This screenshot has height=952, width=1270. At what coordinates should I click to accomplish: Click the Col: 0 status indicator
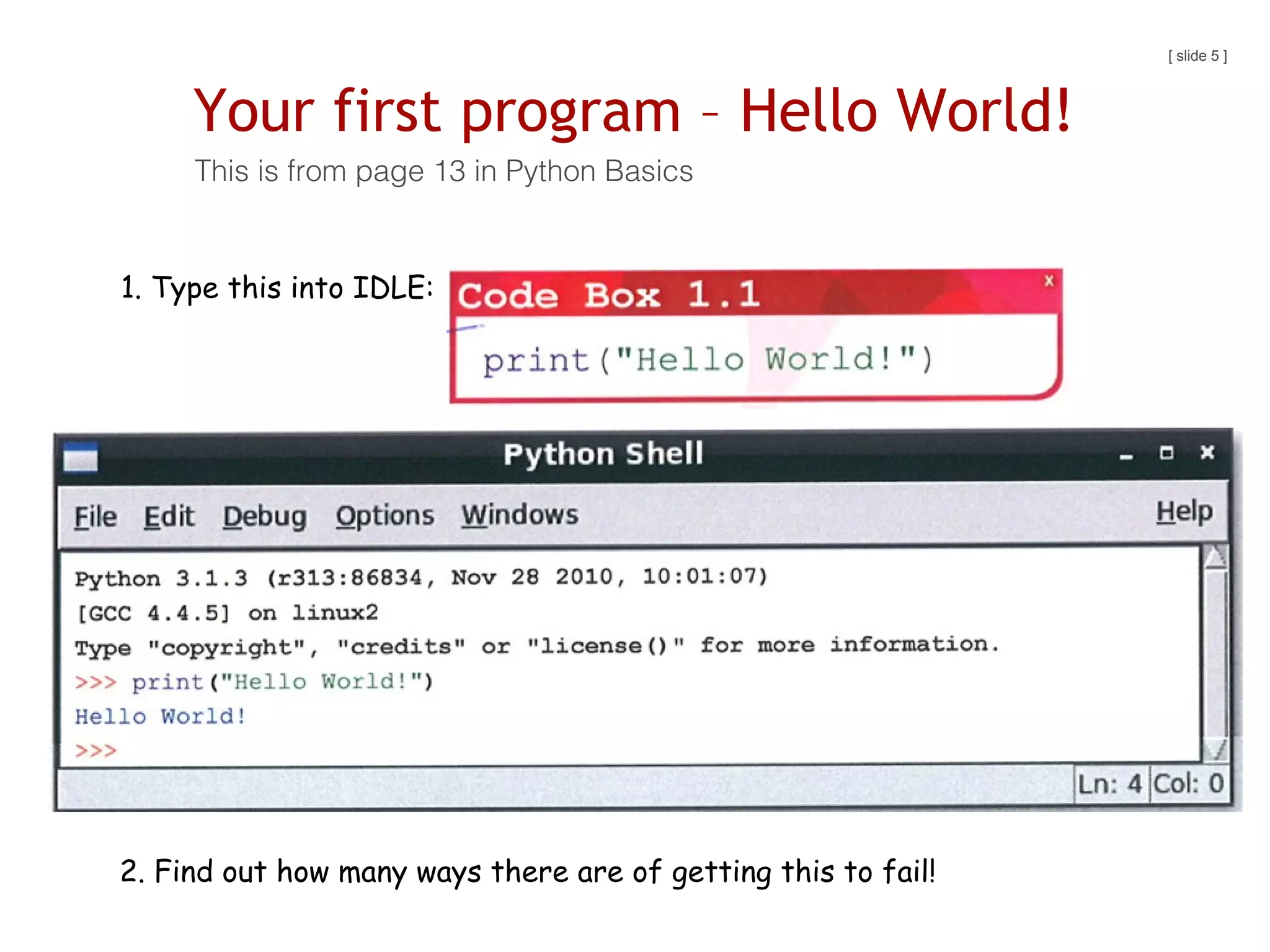coord(1188,783)
